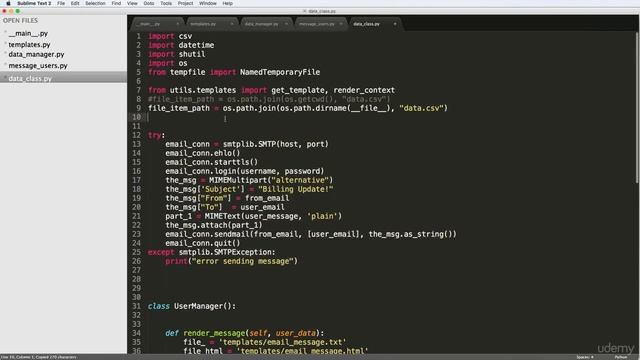Screen dimensions: 640x360
Task: Click the 'import csv' line
Action: pos(170,36)
